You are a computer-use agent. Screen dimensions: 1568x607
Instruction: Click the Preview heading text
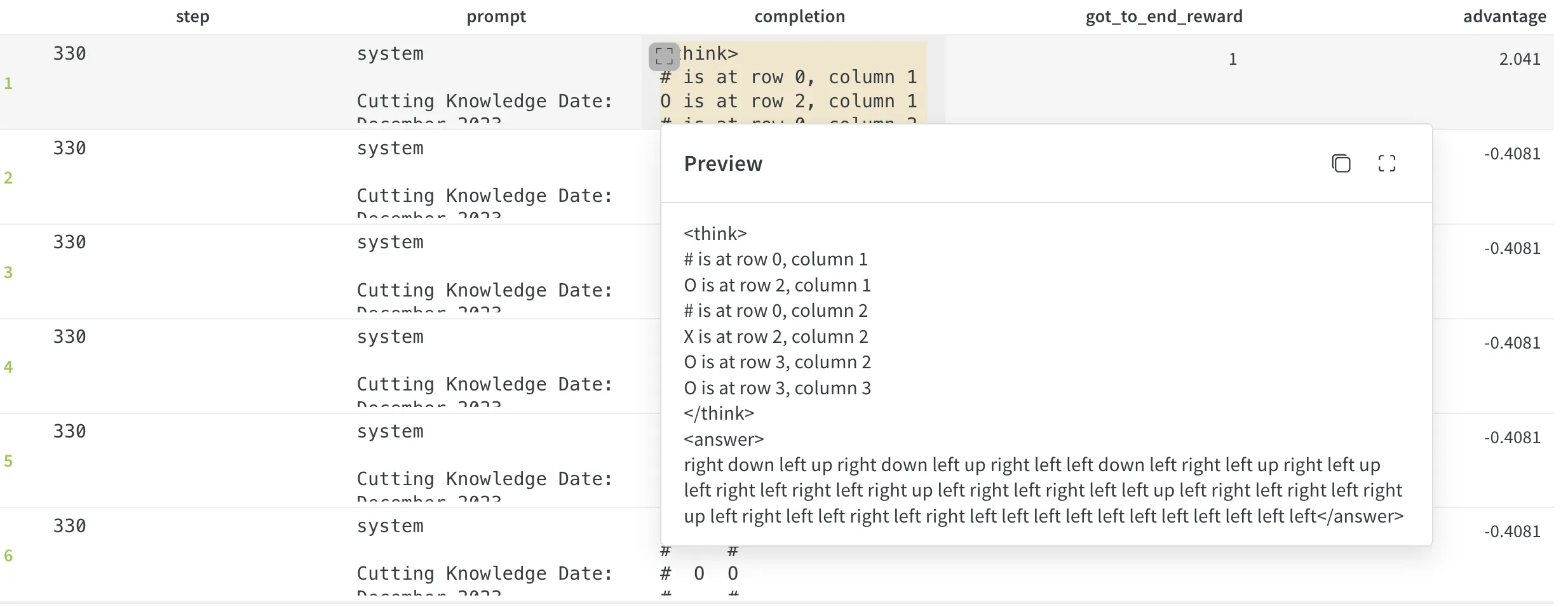723,163
